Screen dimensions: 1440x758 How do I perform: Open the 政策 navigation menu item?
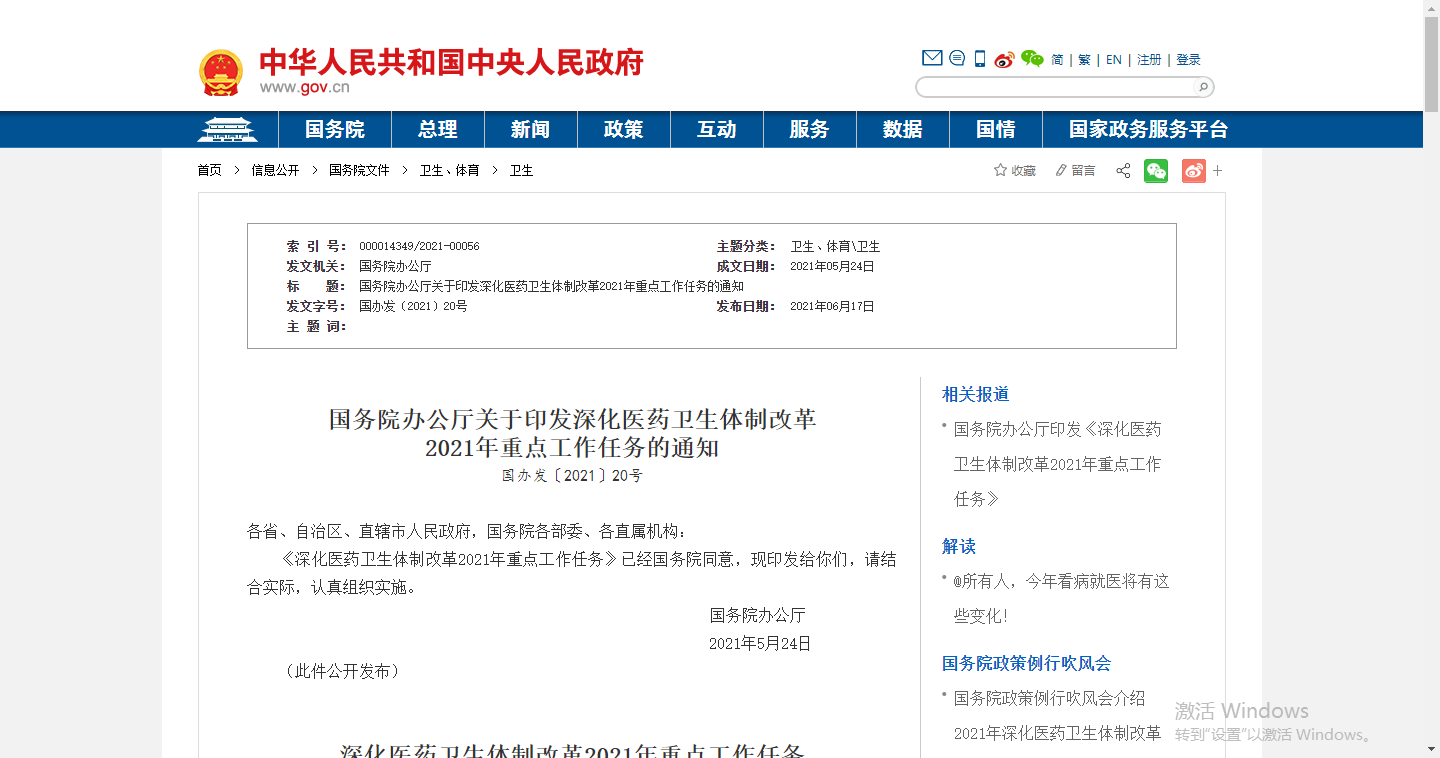(x=623, y=130)
